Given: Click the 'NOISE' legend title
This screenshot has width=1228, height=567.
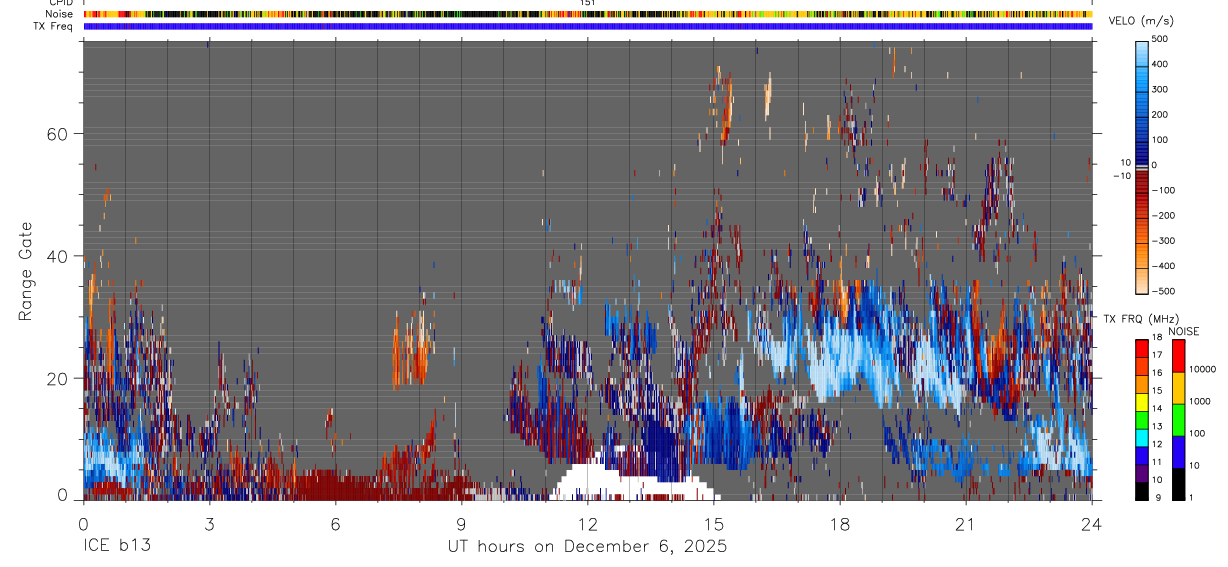Looking at the screenshot, I should [x=1184, y=331].
